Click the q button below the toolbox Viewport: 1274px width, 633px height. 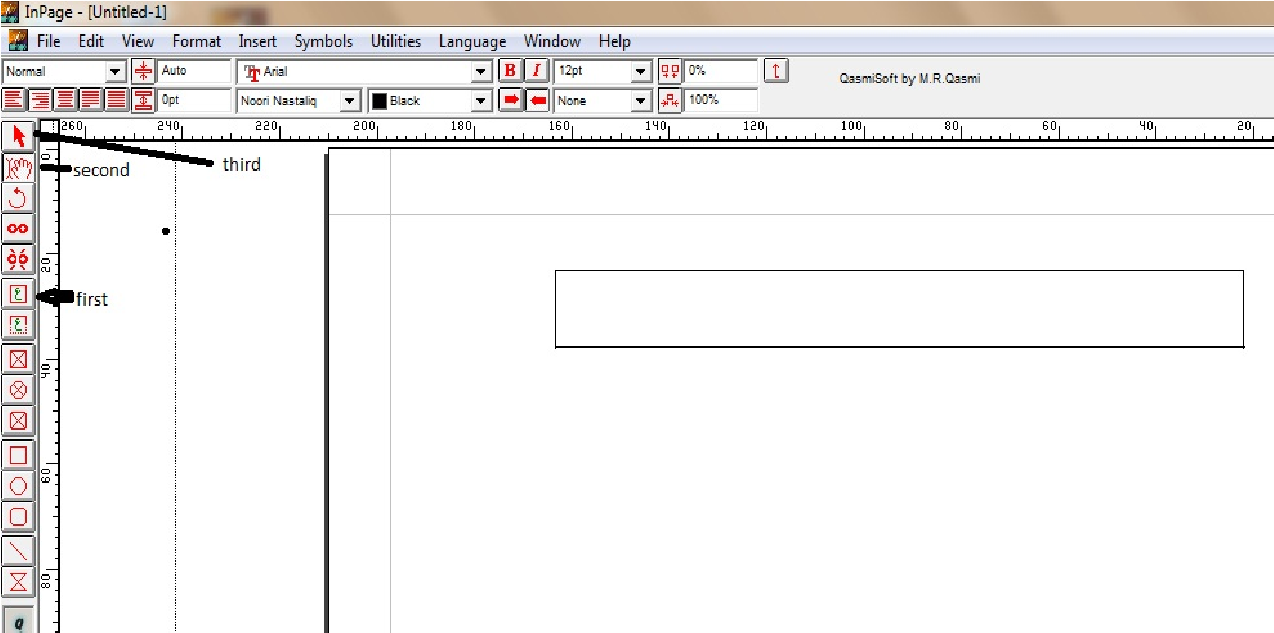(18, 619)
